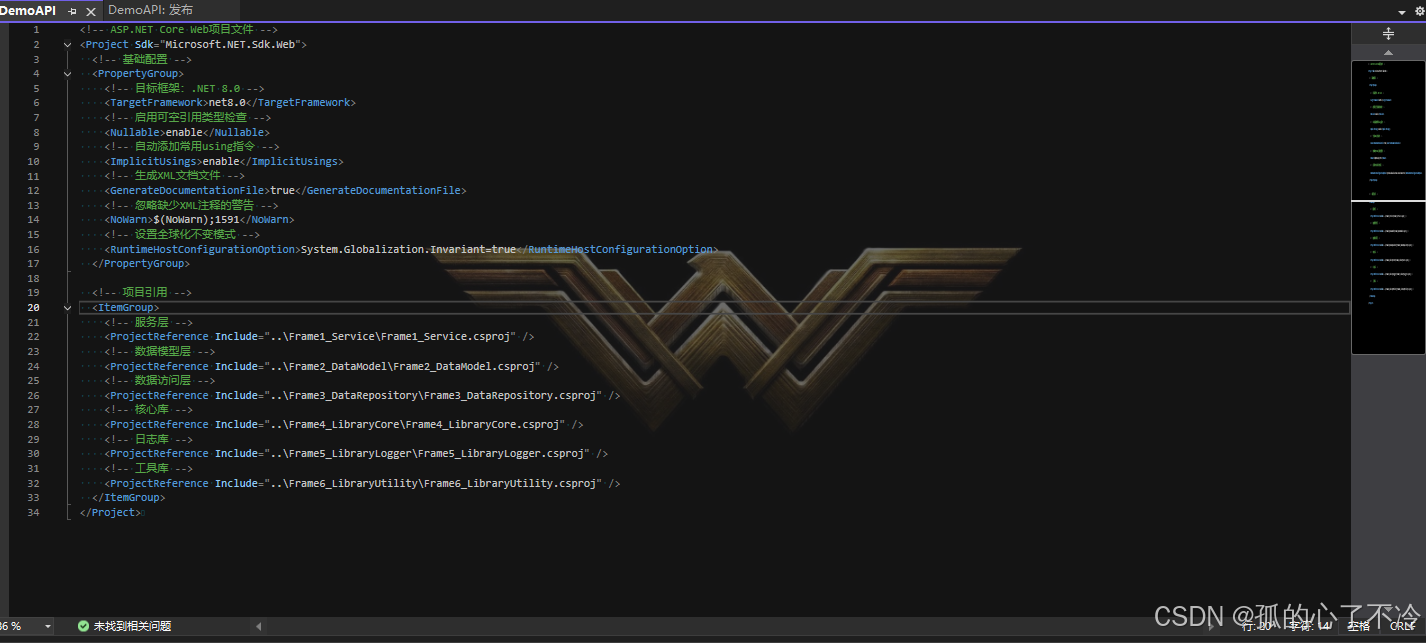The height and width of the screenshot is (643, 1426).
Task: Open the tab settings gear
Action: (x=1419, y=11)
